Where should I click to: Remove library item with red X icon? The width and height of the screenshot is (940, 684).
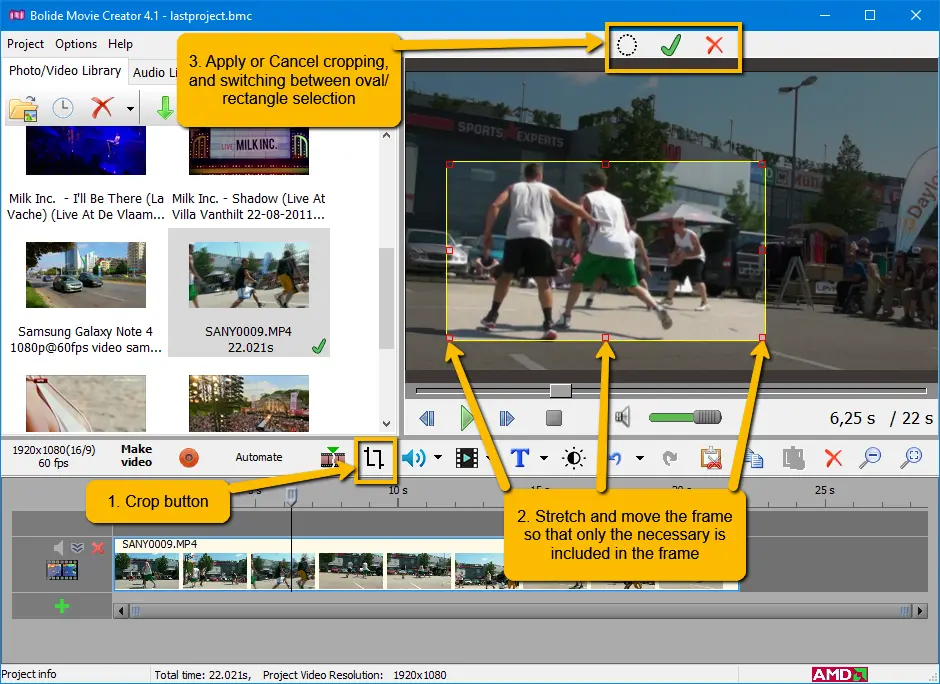[x=102, y=109]
